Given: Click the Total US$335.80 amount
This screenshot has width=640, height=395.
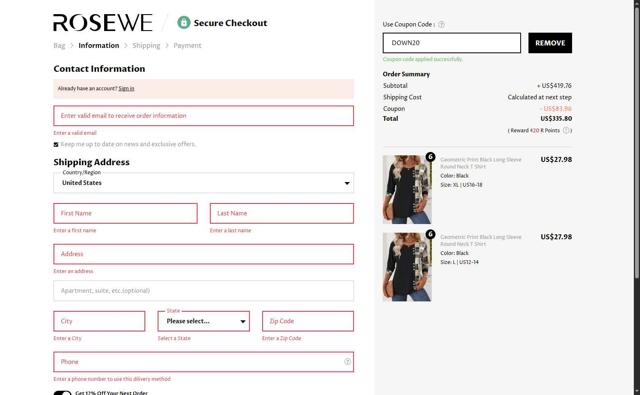Looking at the screenshot, I should (556, 119).
